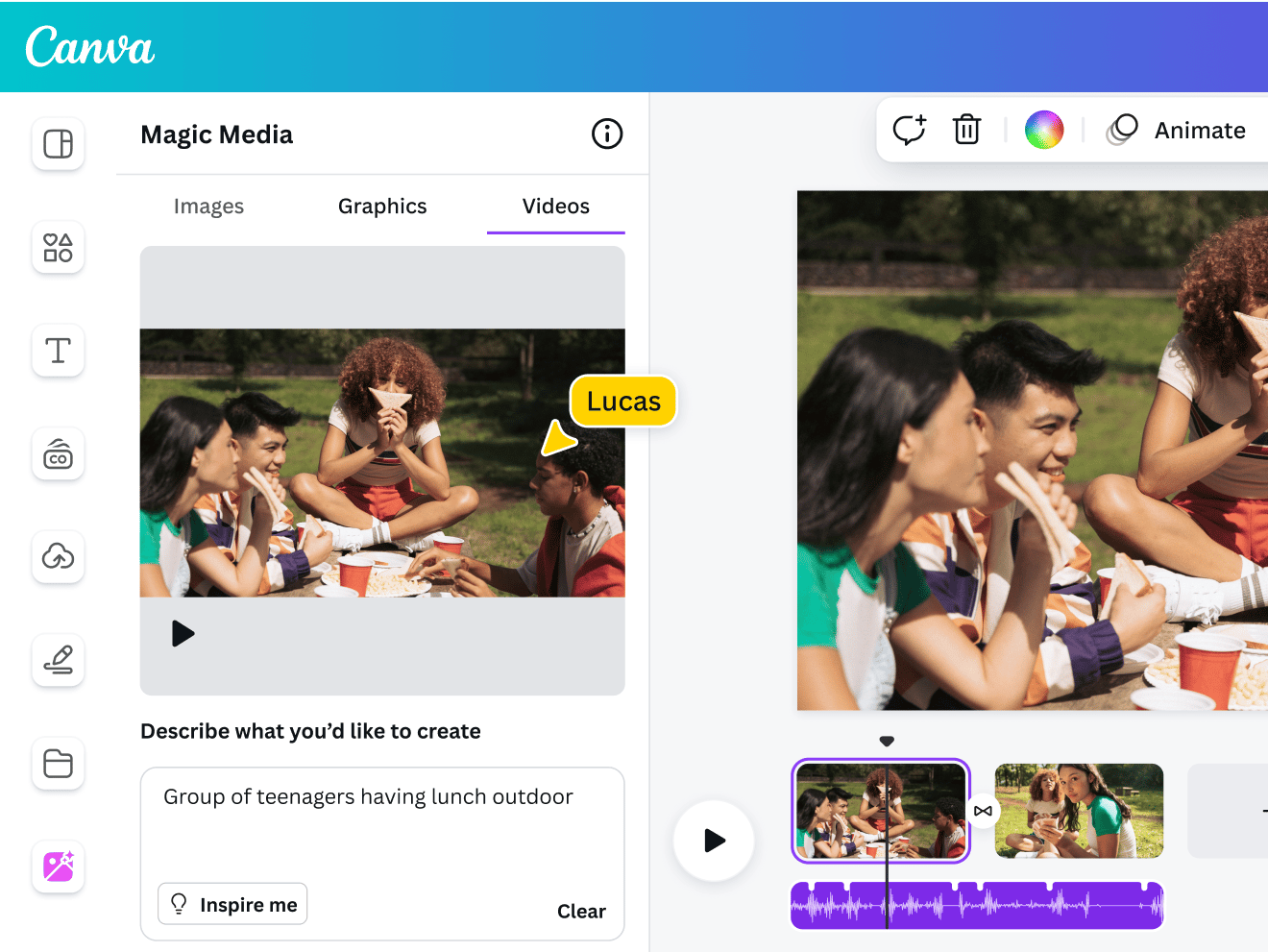1268x952 pixels.
Task: Open the Brand Kit icon
Action: (58, 454)
